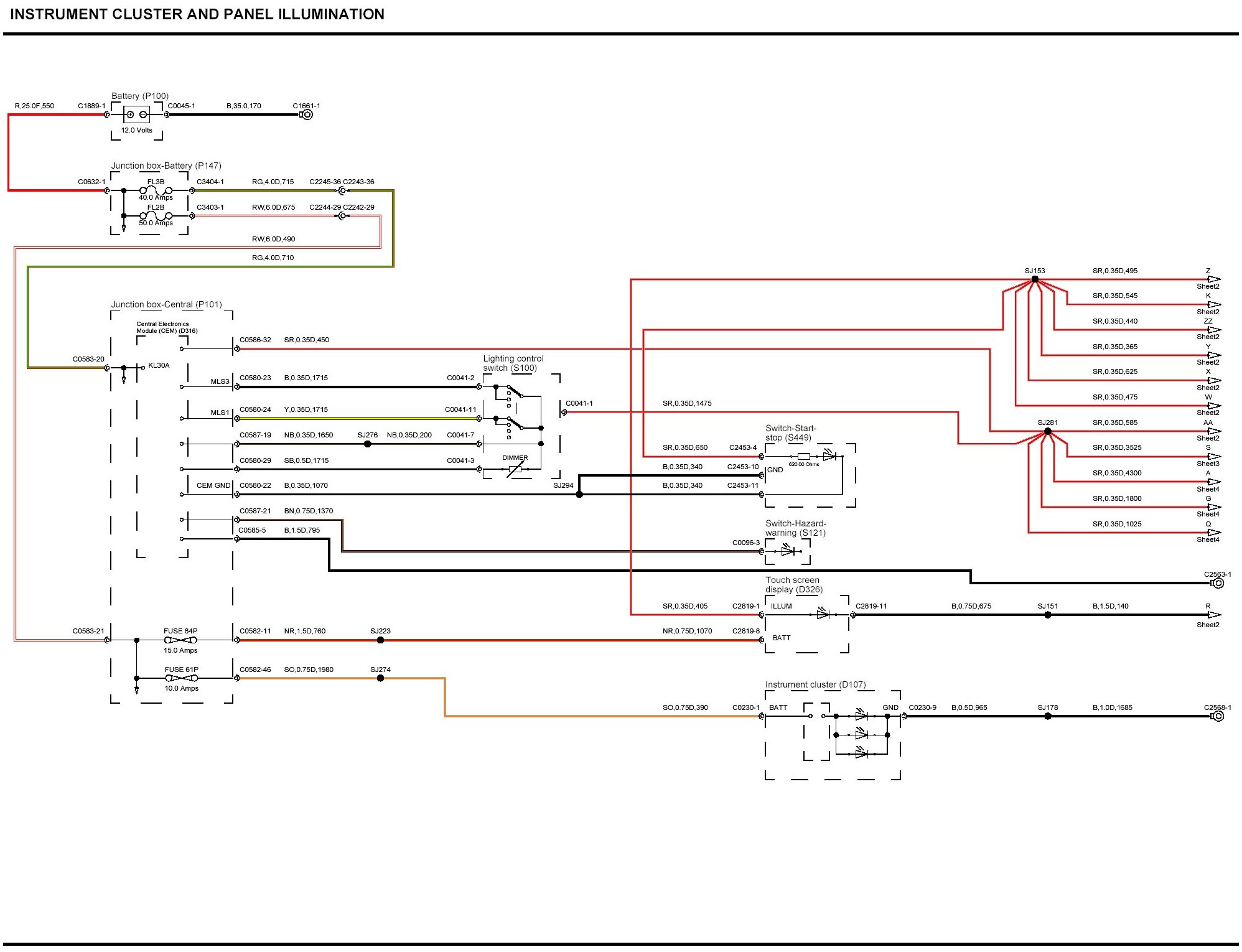The width and height of the screenshot is (1242, 952).
Task: Click the FL2B 50 Amps fuse symbol
Action: pos(156,216)
